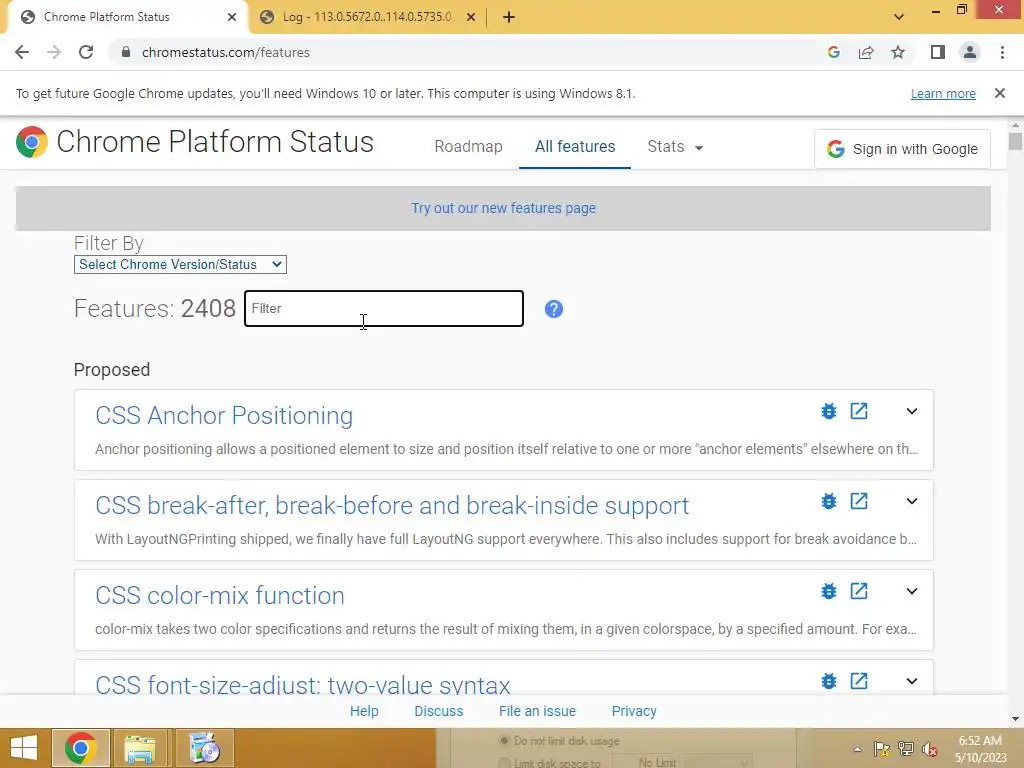The height and width of the screenshot is (768, 1024).
Task: Expand the CSS font-size-adjust card
Action: point(912,681)
